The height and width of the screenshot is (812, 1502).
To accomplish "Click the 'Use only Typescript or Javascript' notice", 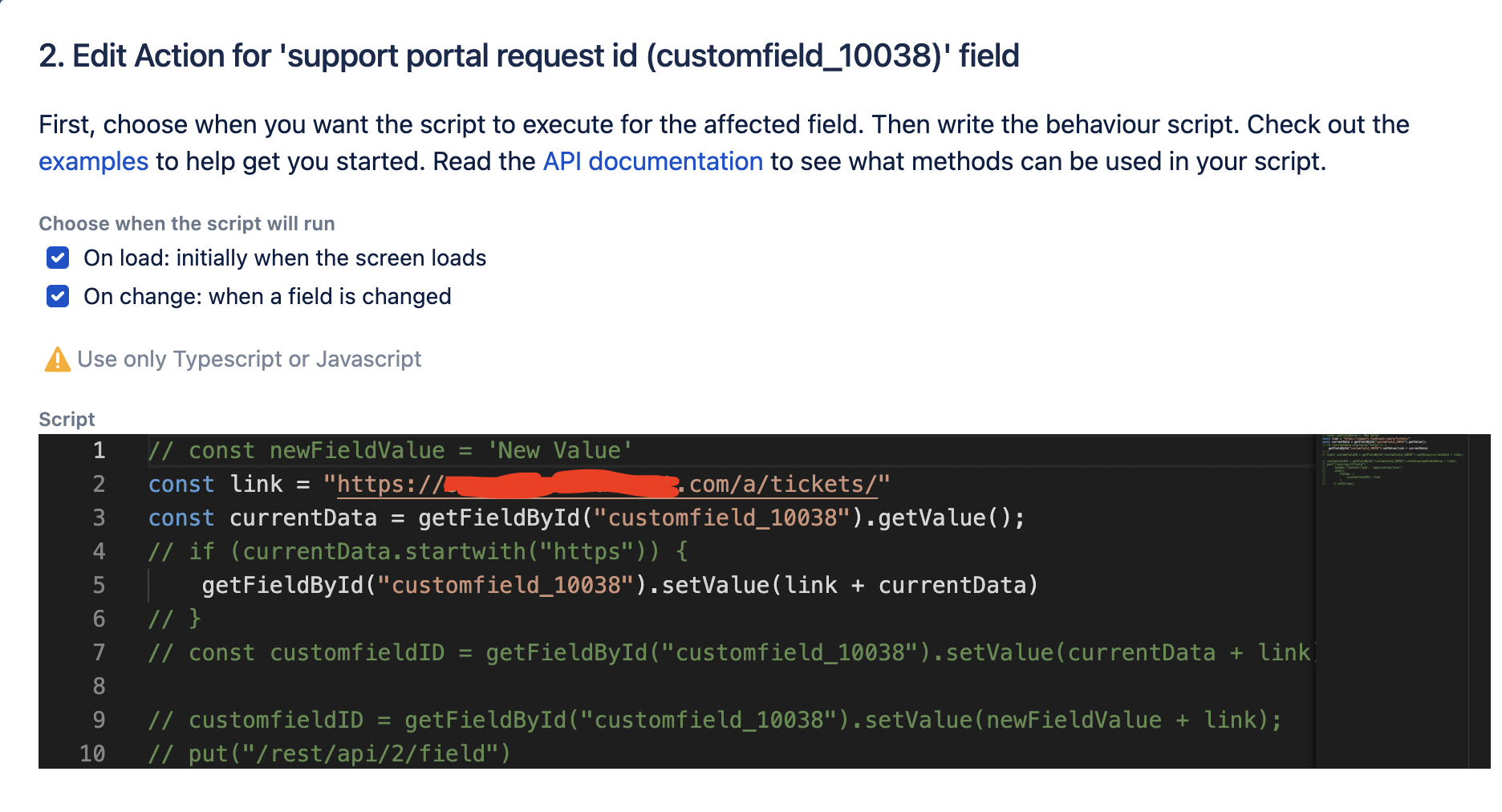I will click(x=249, y=359).
